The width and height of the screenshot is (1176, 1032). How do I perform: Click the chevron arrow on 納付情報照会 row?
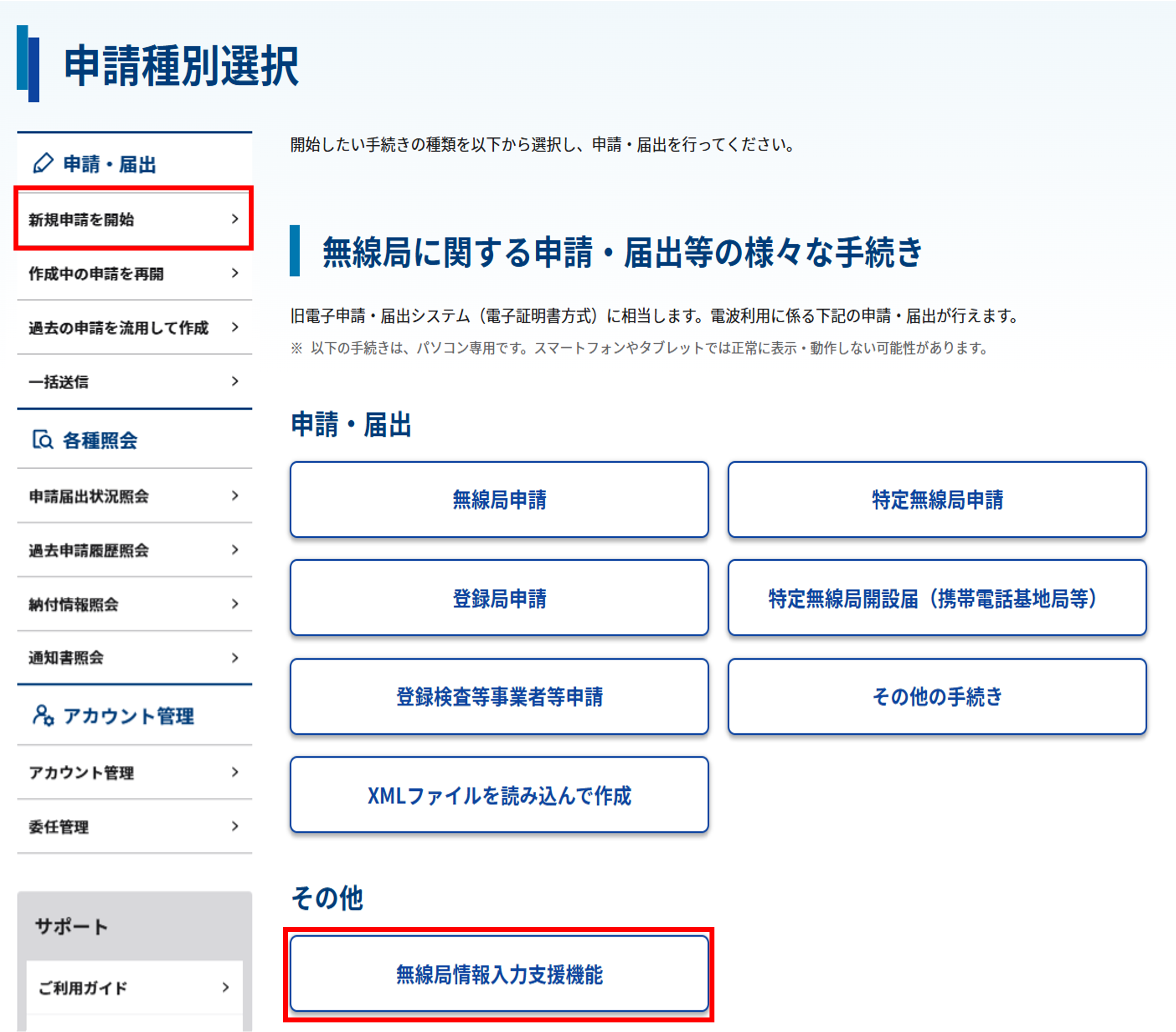[235, 604]
